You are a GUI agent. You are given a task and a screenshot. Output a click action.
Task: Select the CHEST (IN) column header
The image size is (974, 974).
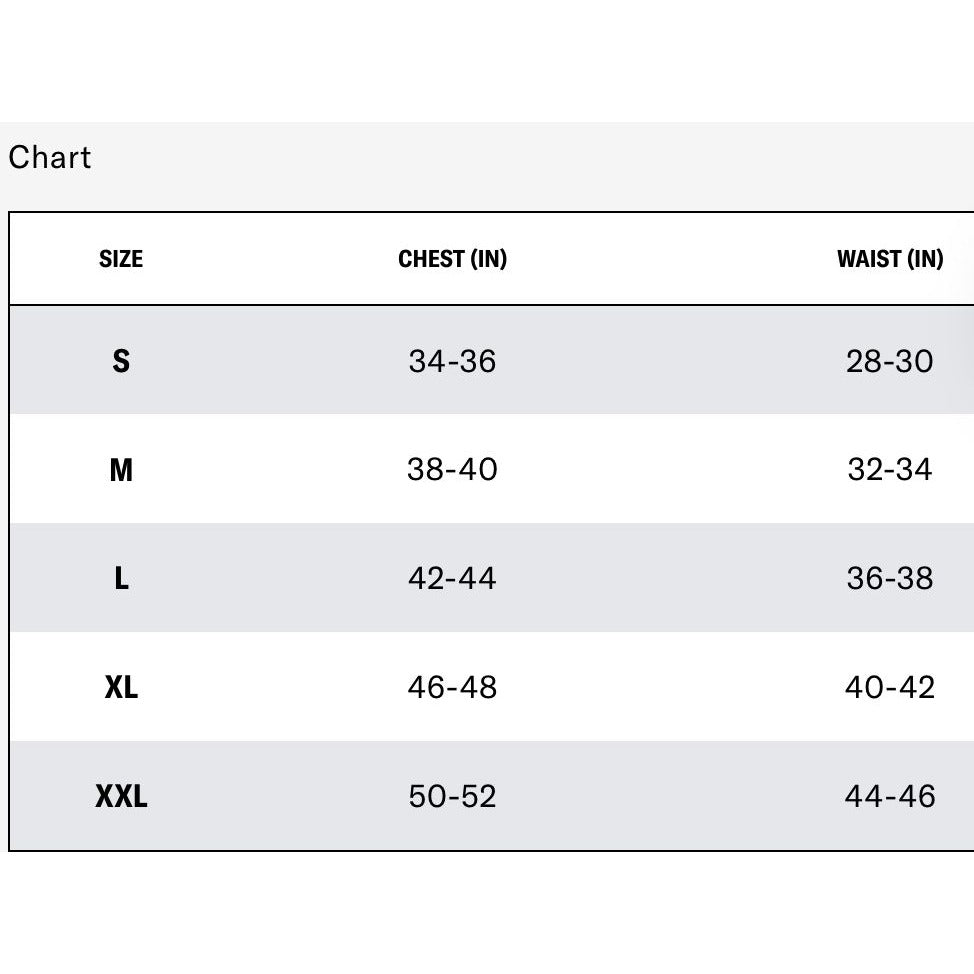tap(452, 259)
